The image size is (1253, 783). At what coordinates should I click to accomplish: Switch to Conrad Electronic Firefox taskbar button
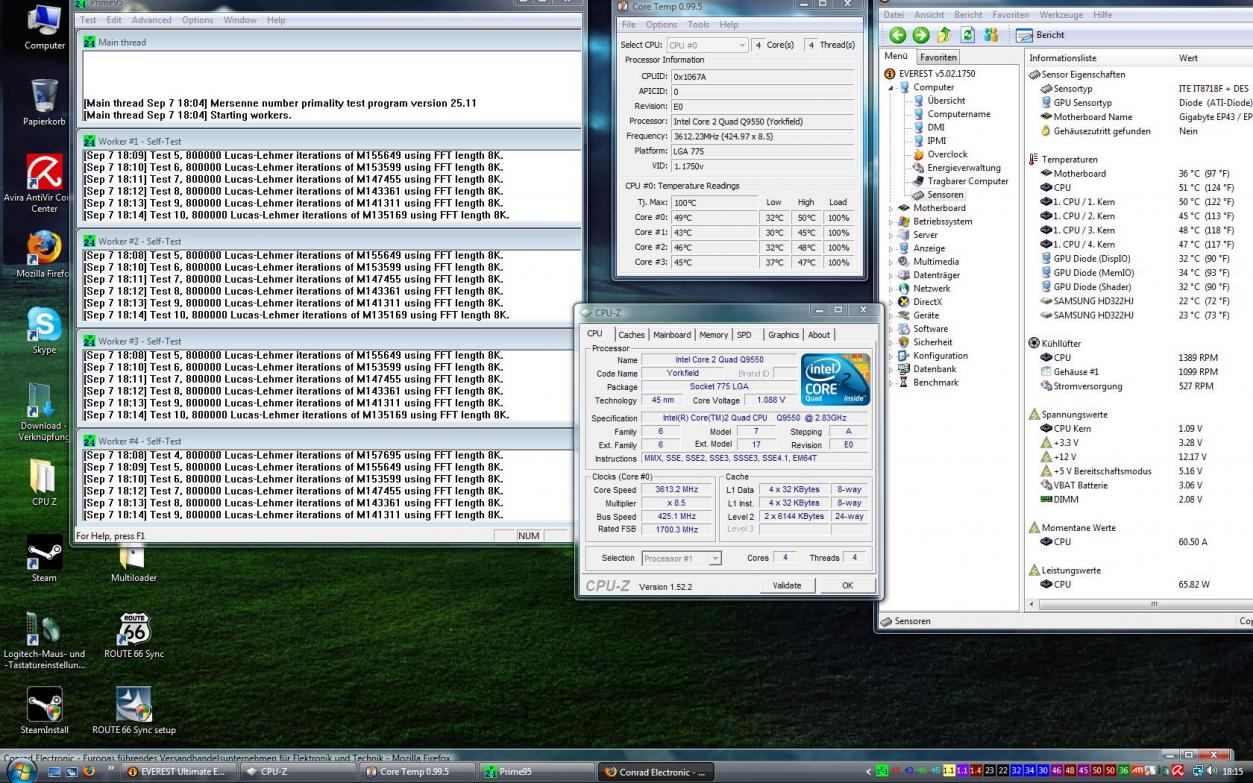pyautogui.click(x=658, y=772)
